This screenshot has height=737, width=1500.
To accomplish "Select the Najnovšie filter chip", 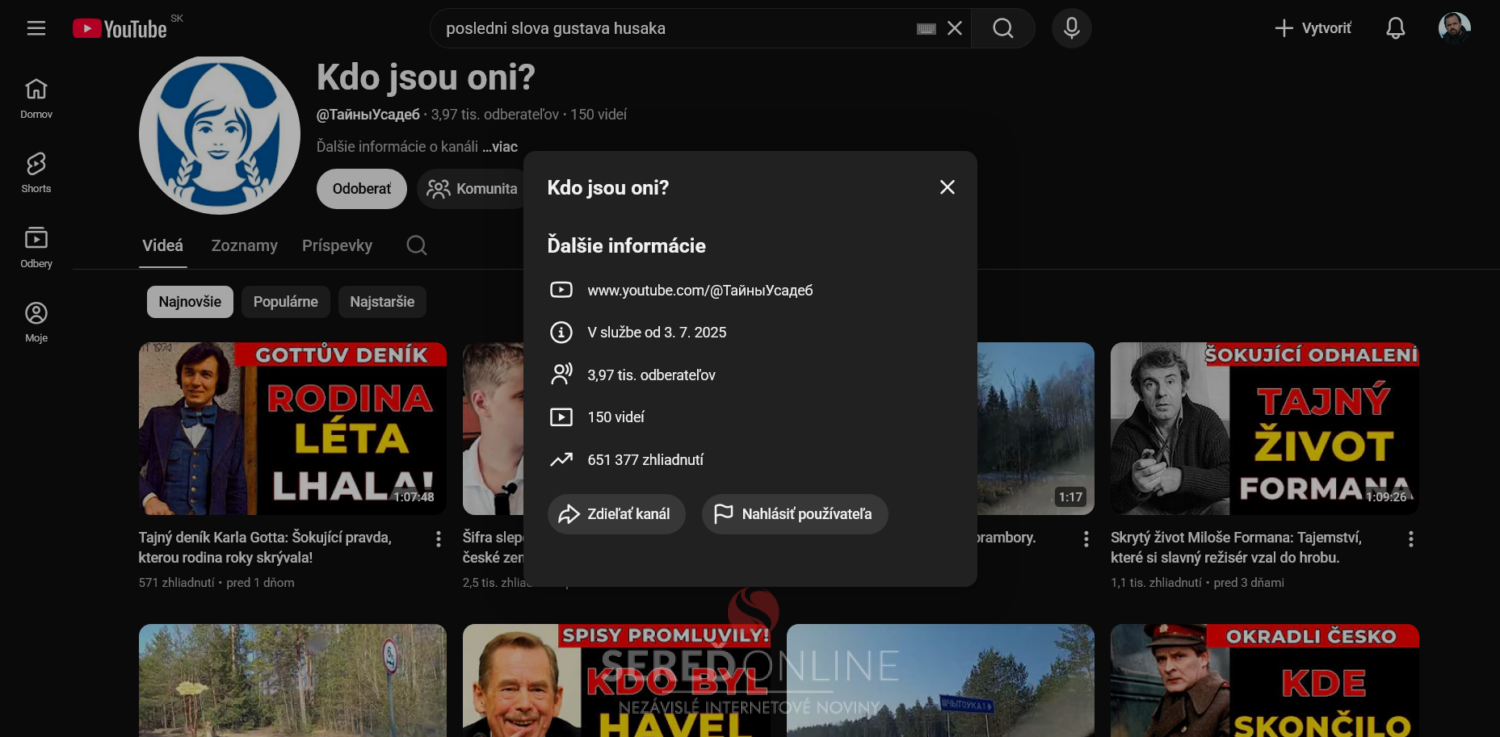I will (190, 302).
